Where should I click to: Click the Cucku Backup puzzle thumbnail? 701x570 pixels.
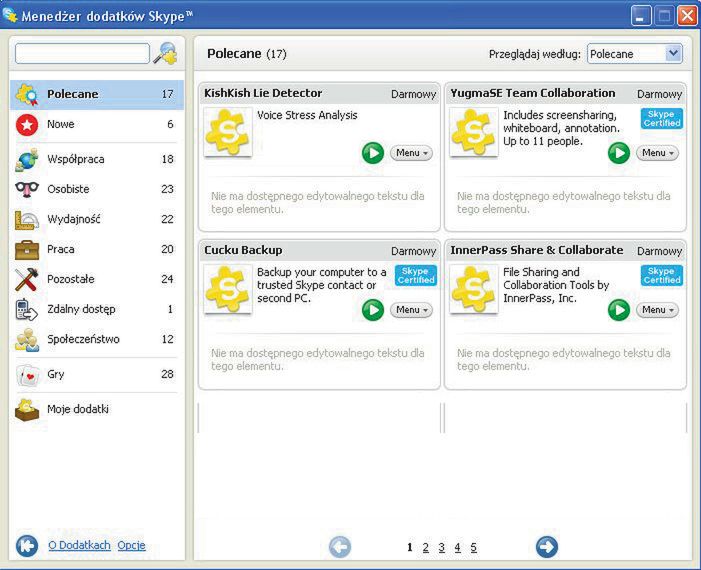(228, 289)
